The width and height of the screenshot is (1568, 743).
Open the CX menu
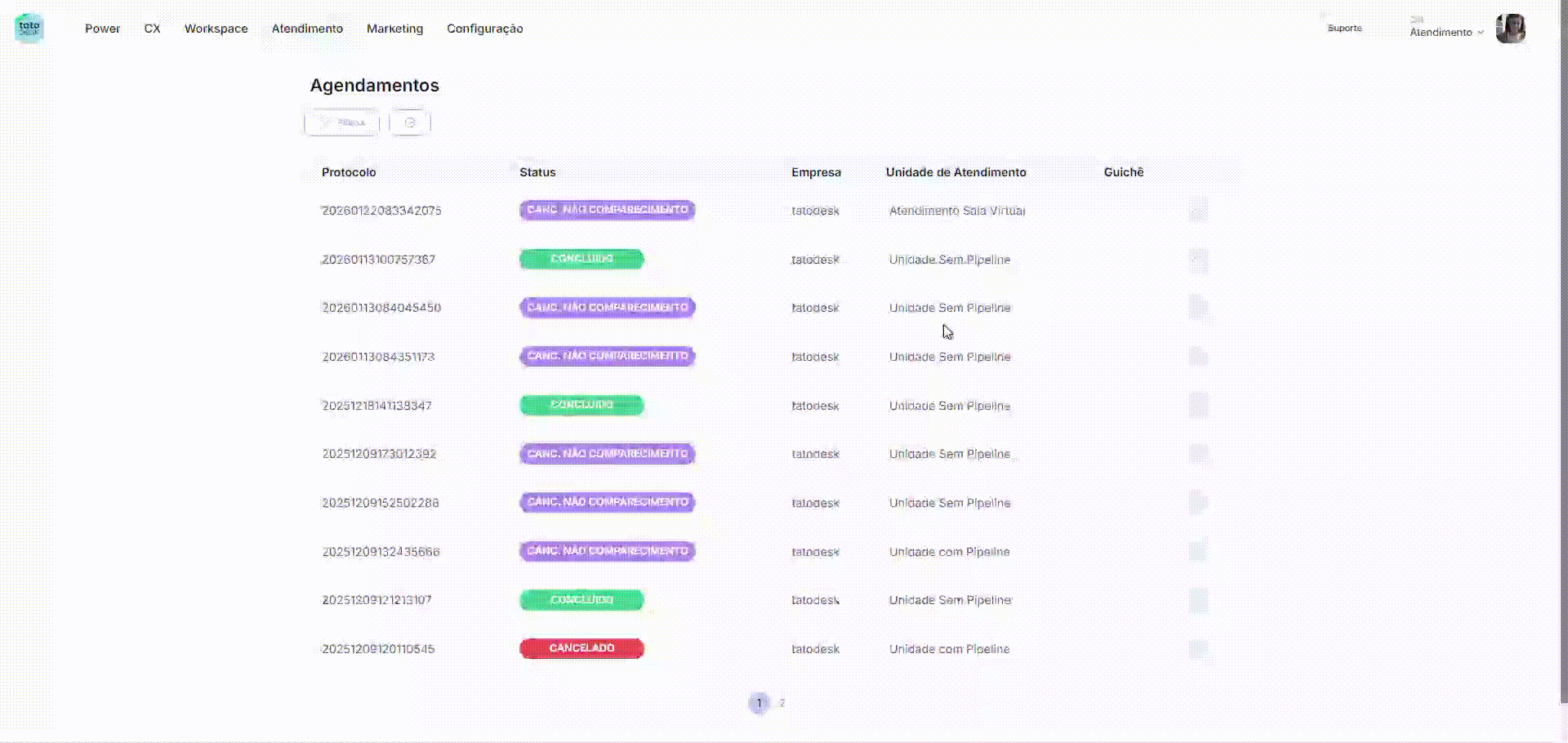(x=152, y=29)
